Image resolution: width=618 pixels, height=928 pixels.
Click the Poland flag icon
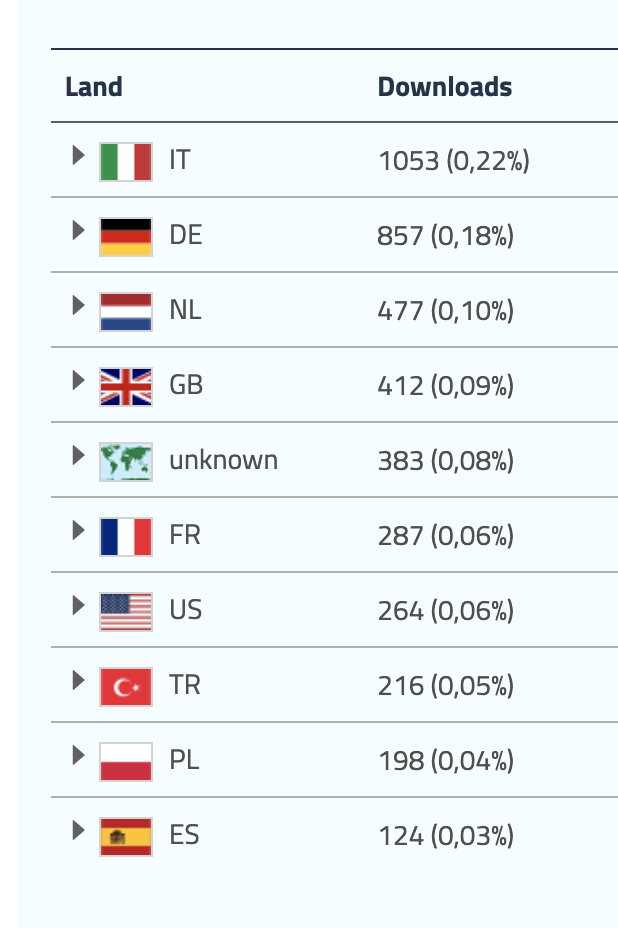(x=126, y=761)
